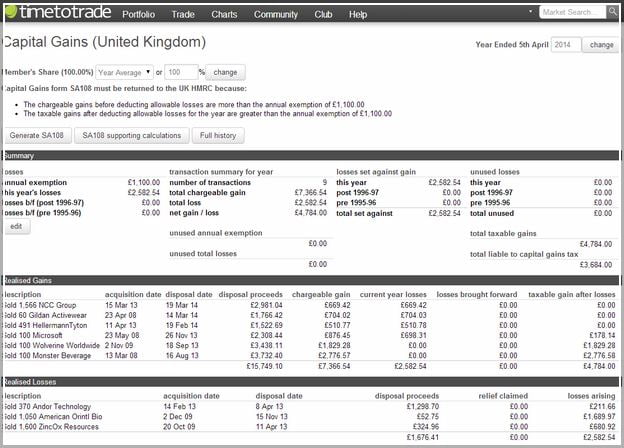The height and width of the screenshot is (448, 624).
Task: Click the Realised Losses section header
Action: (311, 382)
